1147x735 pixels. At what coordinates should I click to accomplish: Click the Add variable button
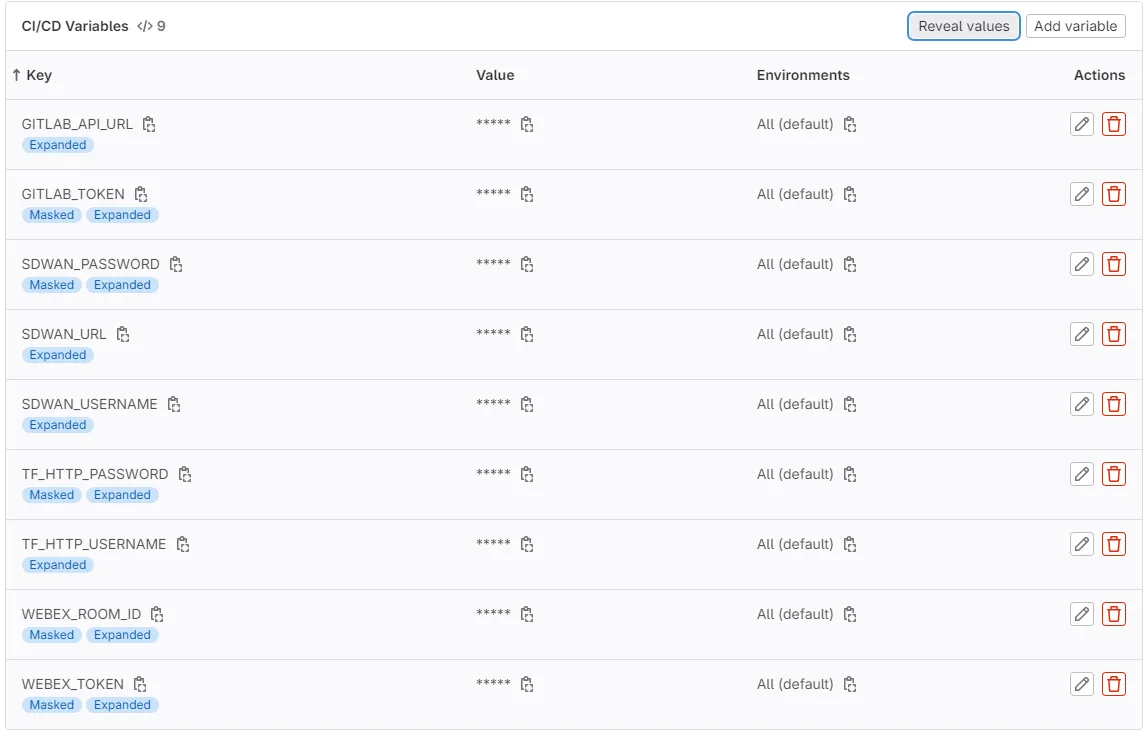click(1075, 26)
